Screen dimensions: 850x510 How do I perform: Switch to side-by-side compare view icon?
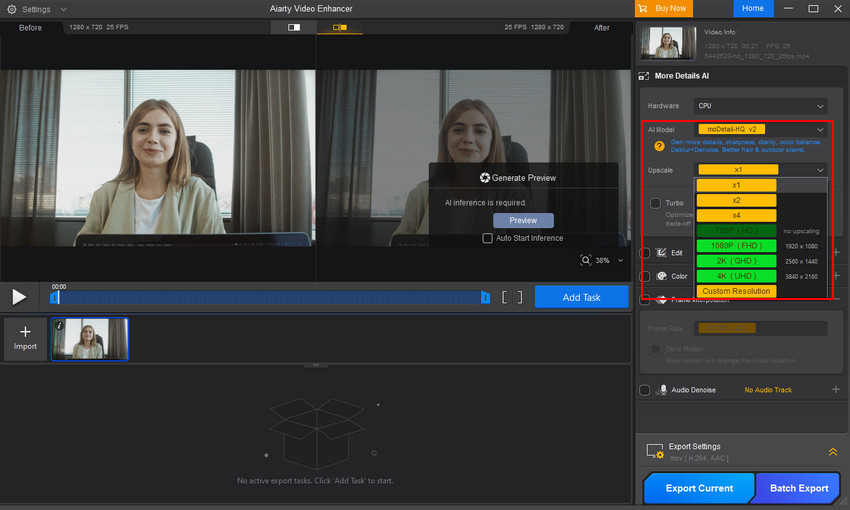(340, 27)
